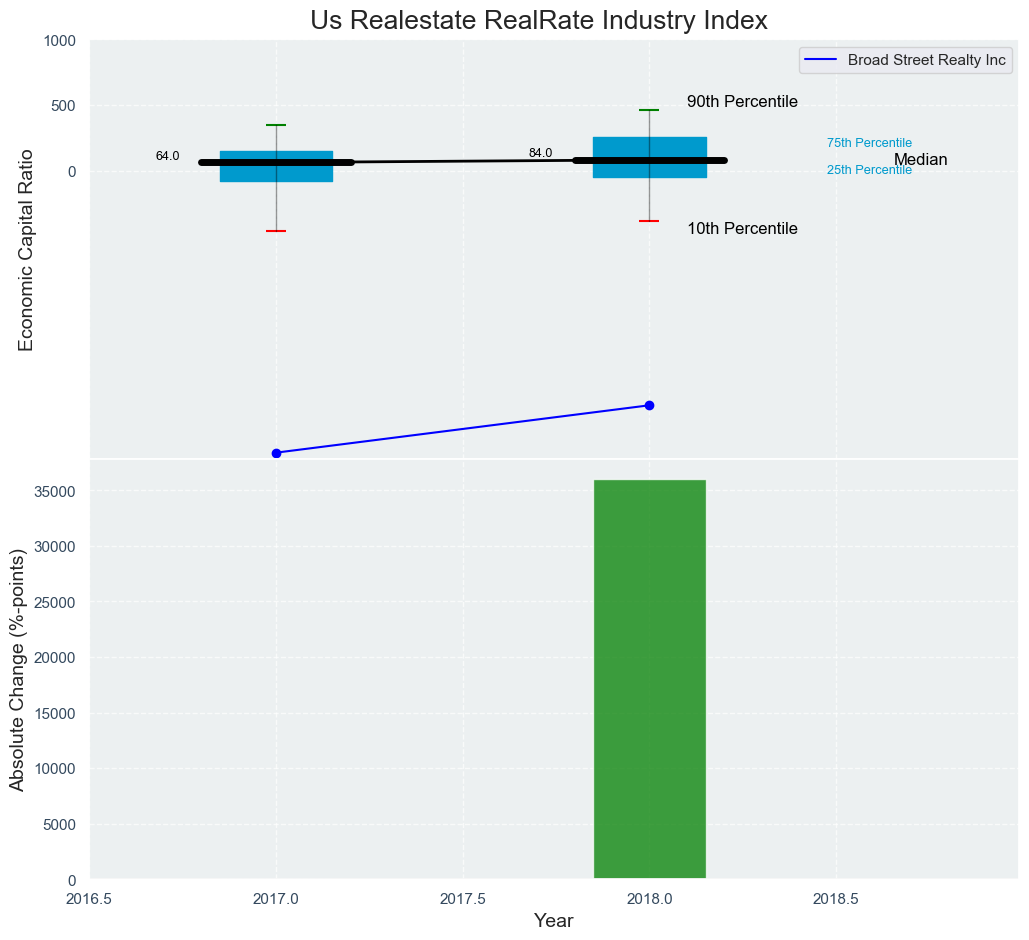Click the Economic Capital Ratio axis label
1029x940 pixels.
[x=27, y=250]
